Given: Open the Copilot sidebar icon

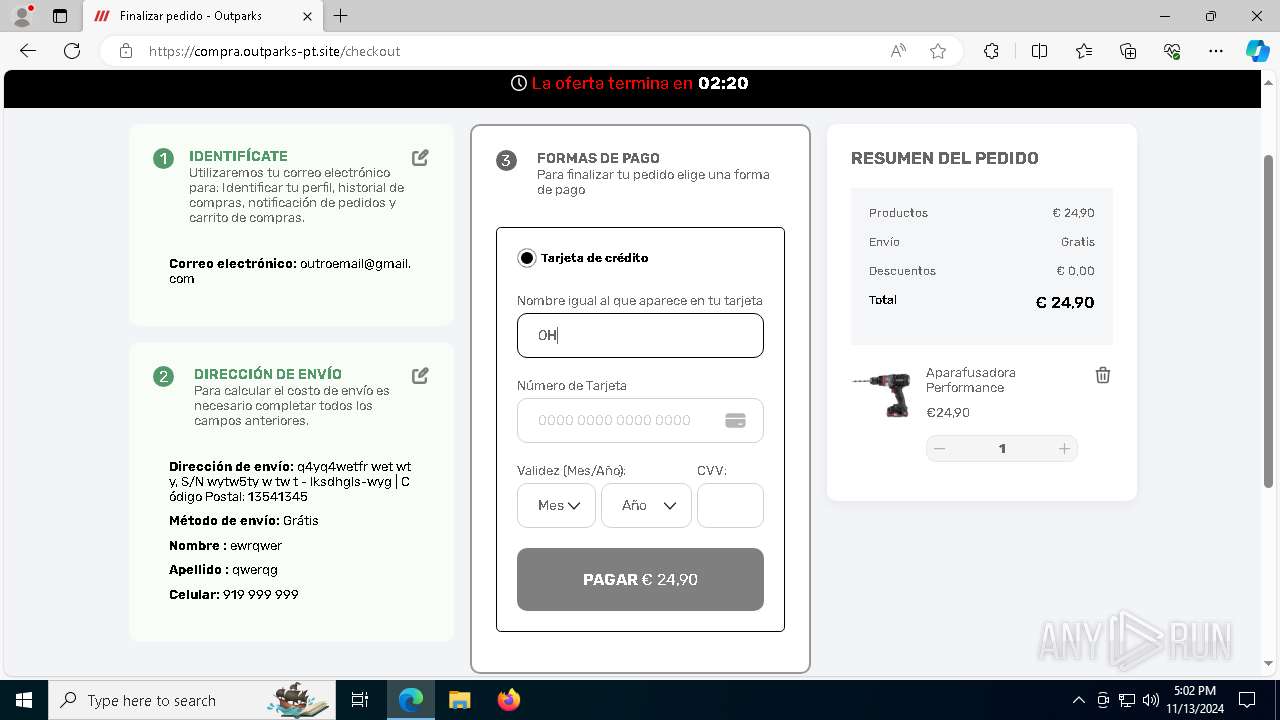Looking at the screenshot, I should (x=1257, y=51).
